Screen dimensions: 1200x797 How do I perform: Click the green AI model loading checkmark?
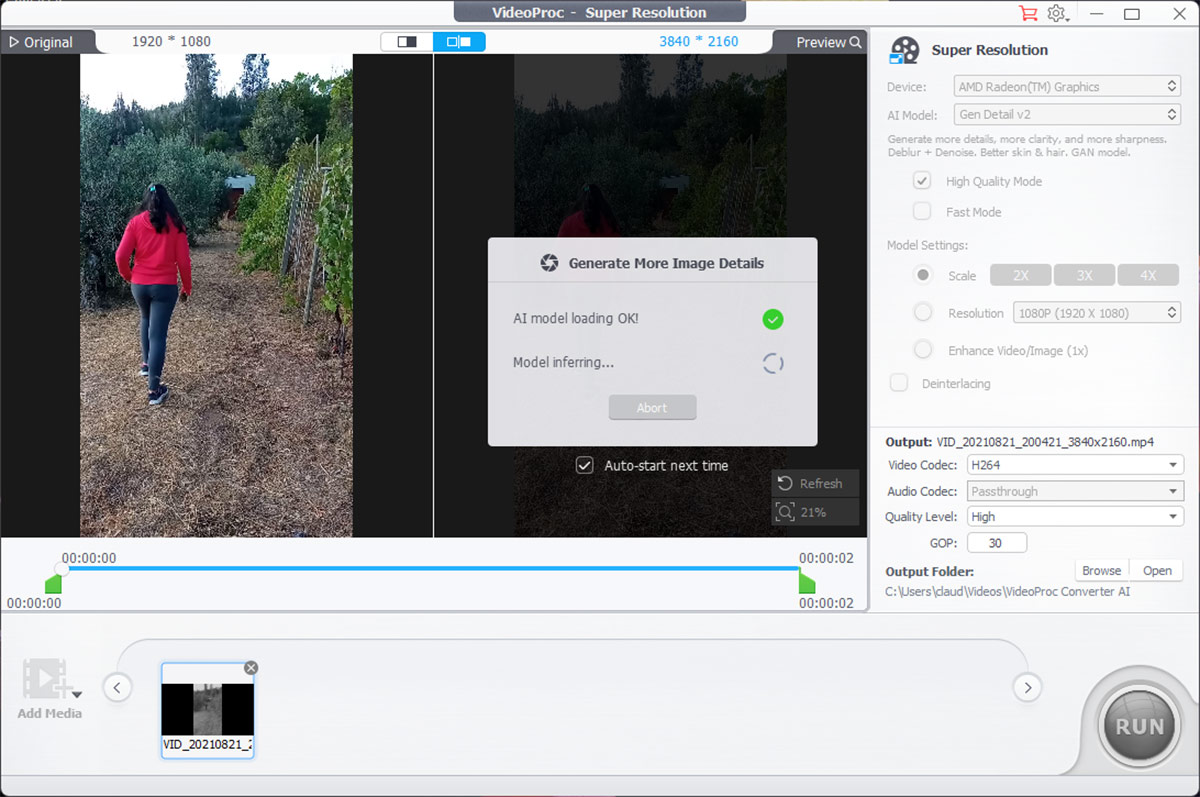pos(772,319)
